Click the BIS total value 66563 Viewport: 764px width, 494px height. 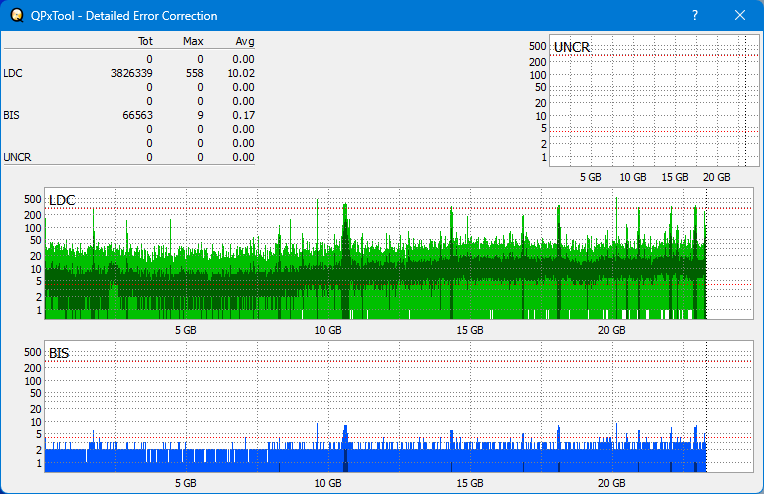coord(137,115)
